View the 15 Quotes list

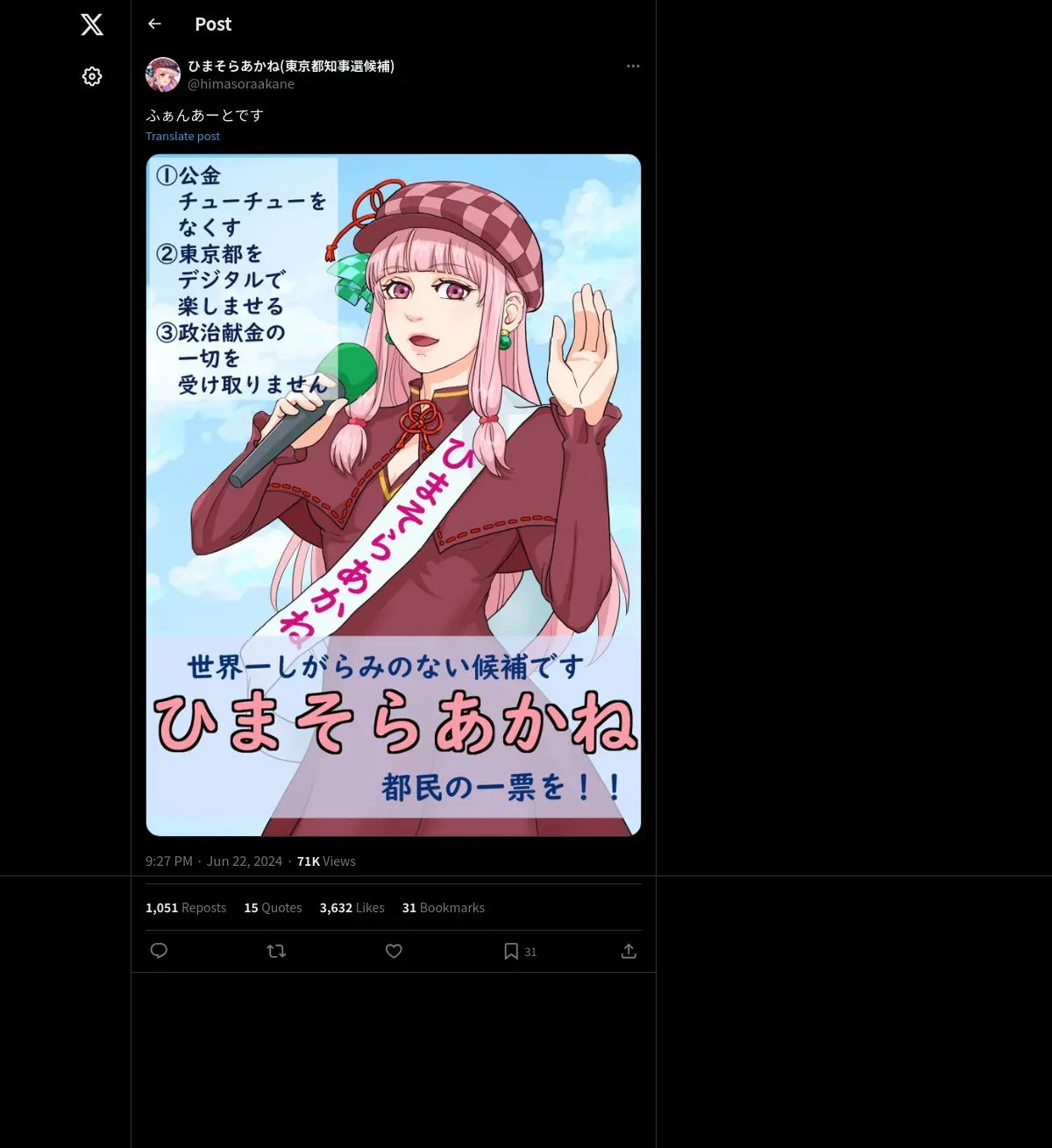pyautogui.click(x=273, y=908)
